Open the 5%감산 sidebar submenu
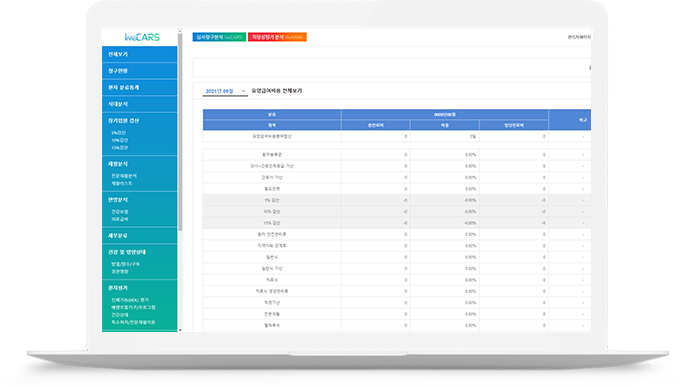This screenshot has height=388, width=686. [119, 133]
